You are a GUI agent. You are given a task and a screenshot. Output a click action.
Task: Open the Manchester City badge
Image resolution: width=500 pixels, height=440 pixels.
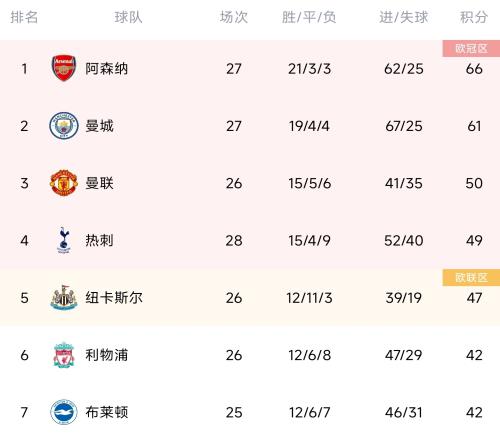[x=64, y=126]
